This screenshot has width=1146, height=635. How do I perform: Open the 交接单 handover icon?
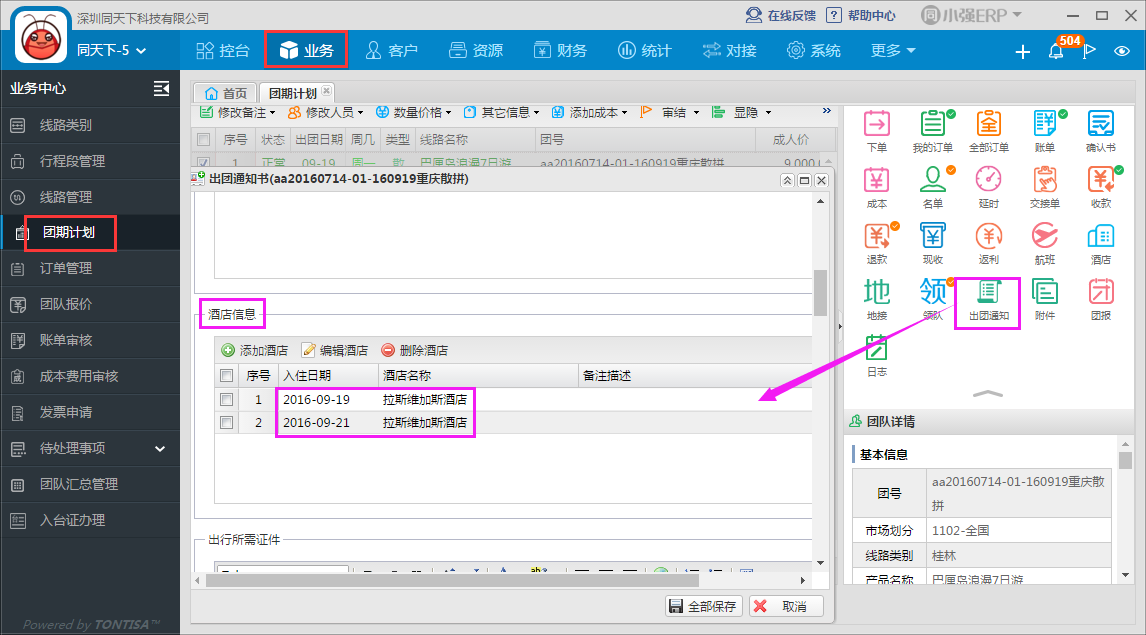[x=1045, y=188]
